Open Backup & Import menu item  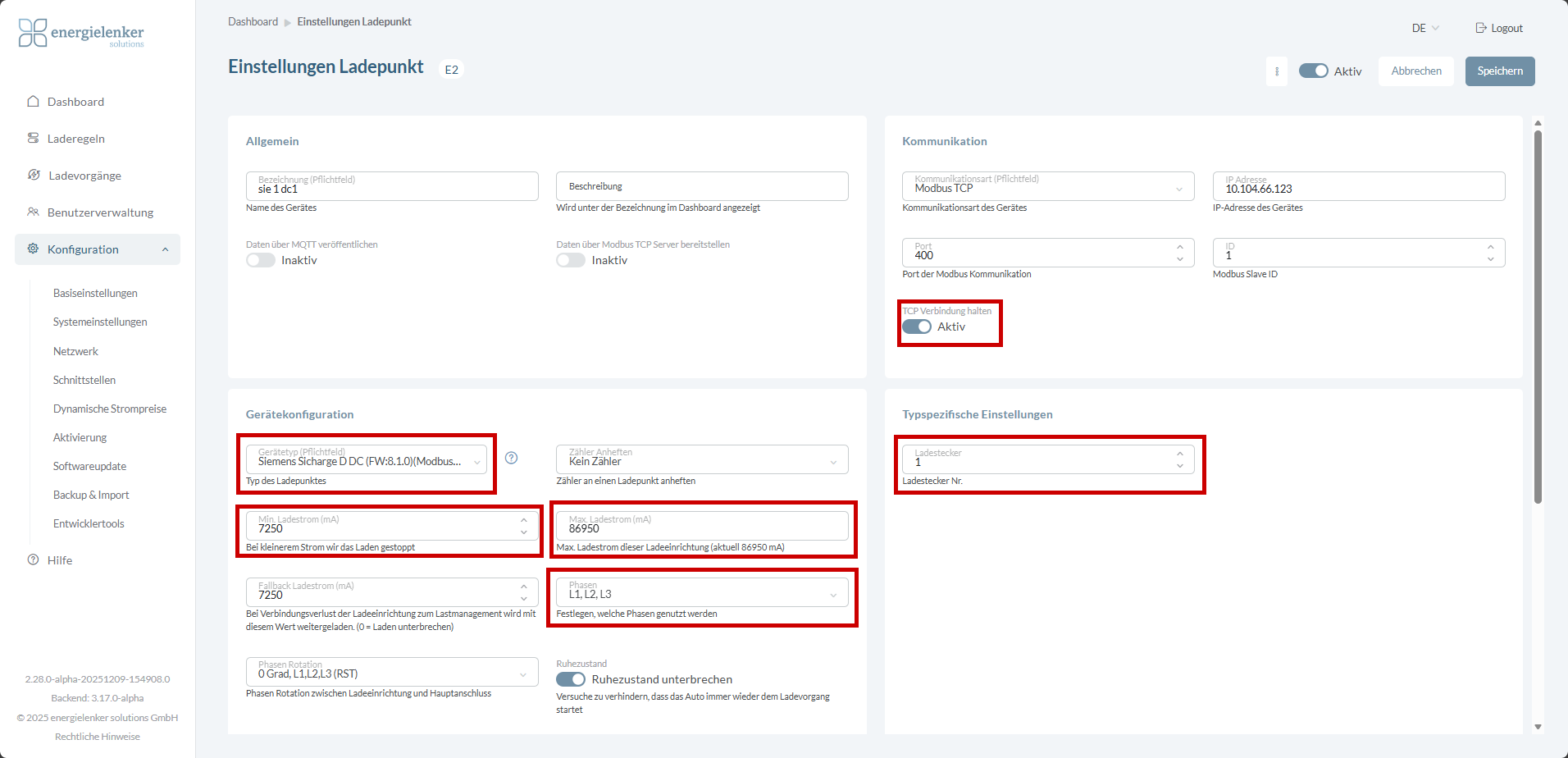pyautogui.click(x=91, y=495)
